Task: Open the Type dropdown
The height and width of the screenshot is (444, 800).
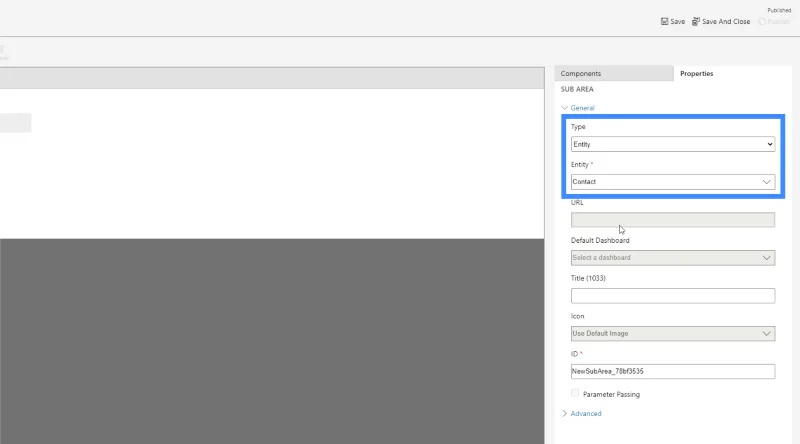Action: coord(672,144)
